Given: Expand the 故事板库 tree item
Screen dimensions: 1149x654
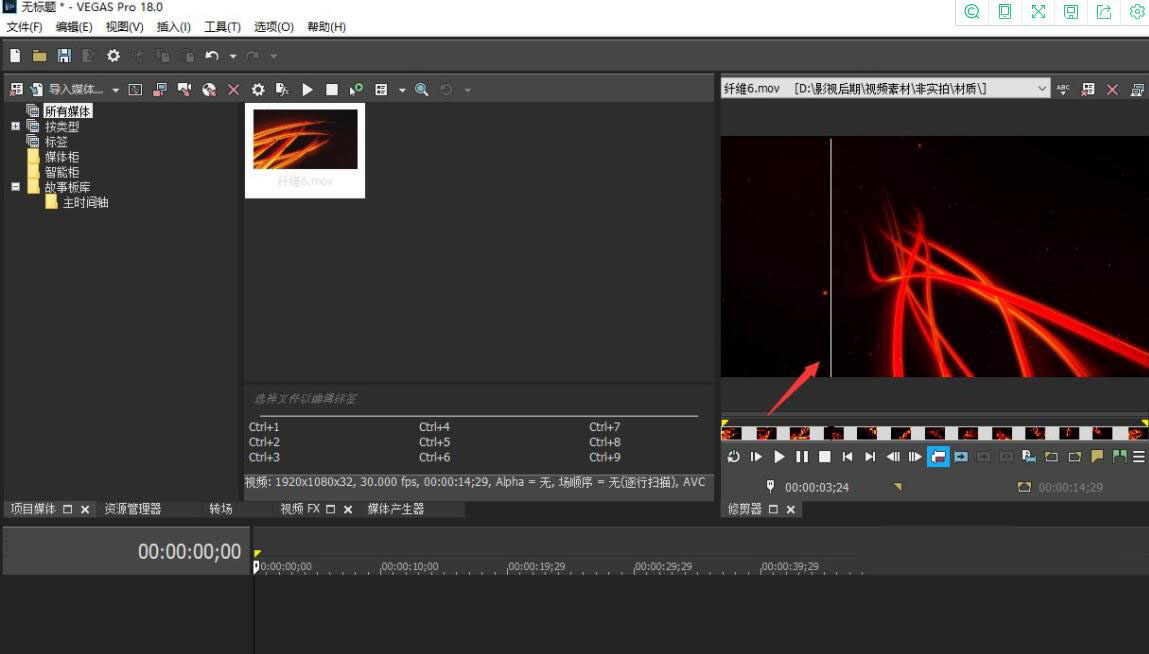Looking at the screenshot, I should coord(14,186).
